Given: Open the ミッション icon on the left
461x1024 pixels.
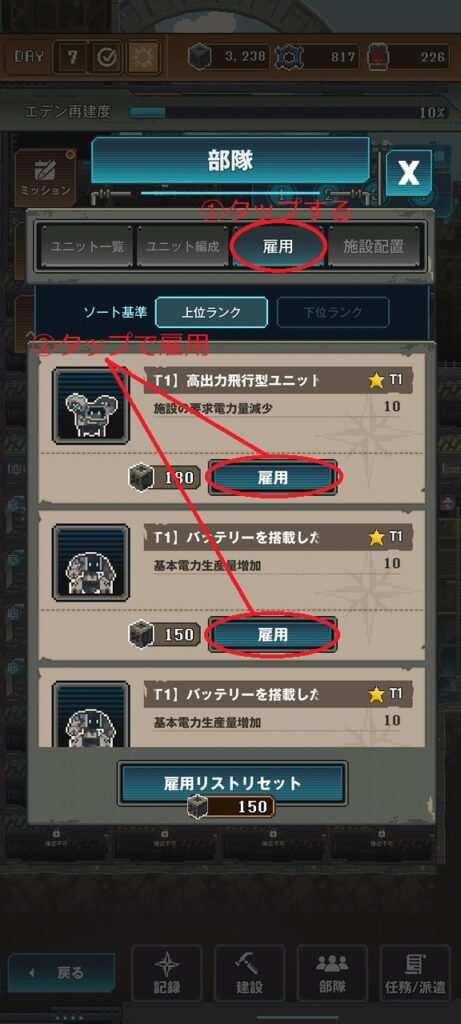Looking at the screenshot, I should tap(45, 176).
